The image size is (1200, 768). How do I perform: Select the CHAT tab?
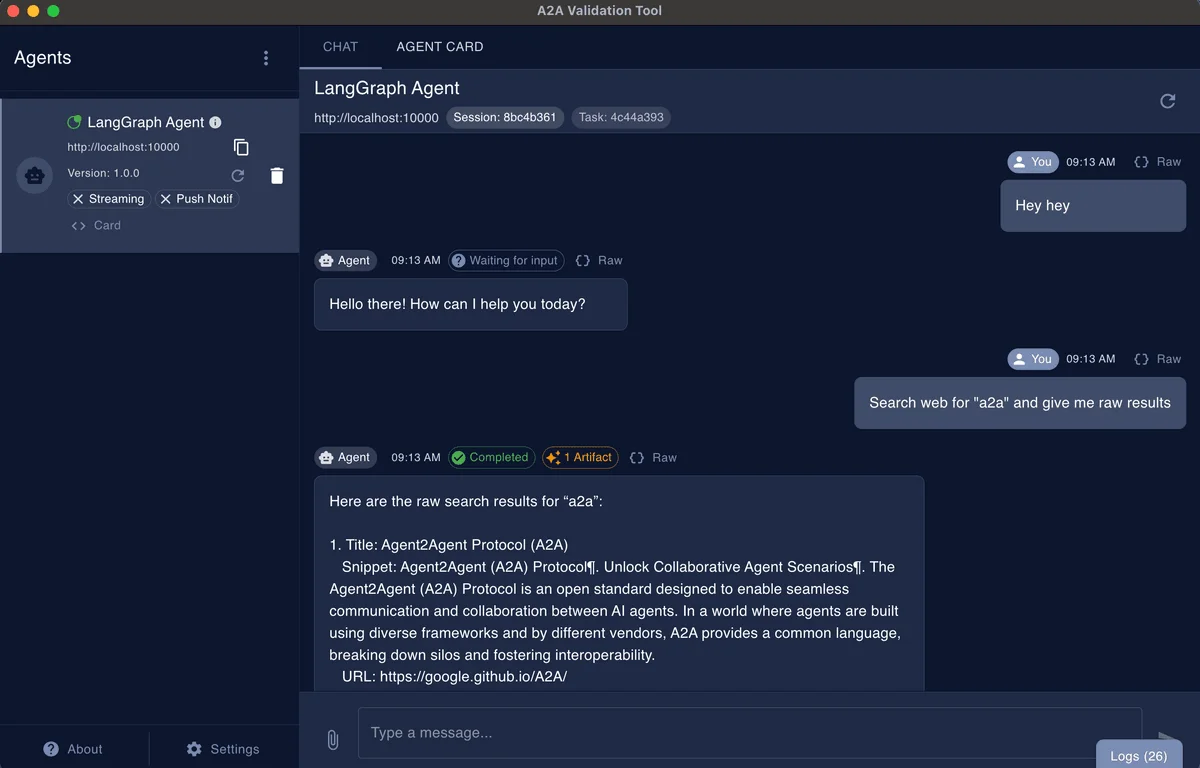point(340,46)
